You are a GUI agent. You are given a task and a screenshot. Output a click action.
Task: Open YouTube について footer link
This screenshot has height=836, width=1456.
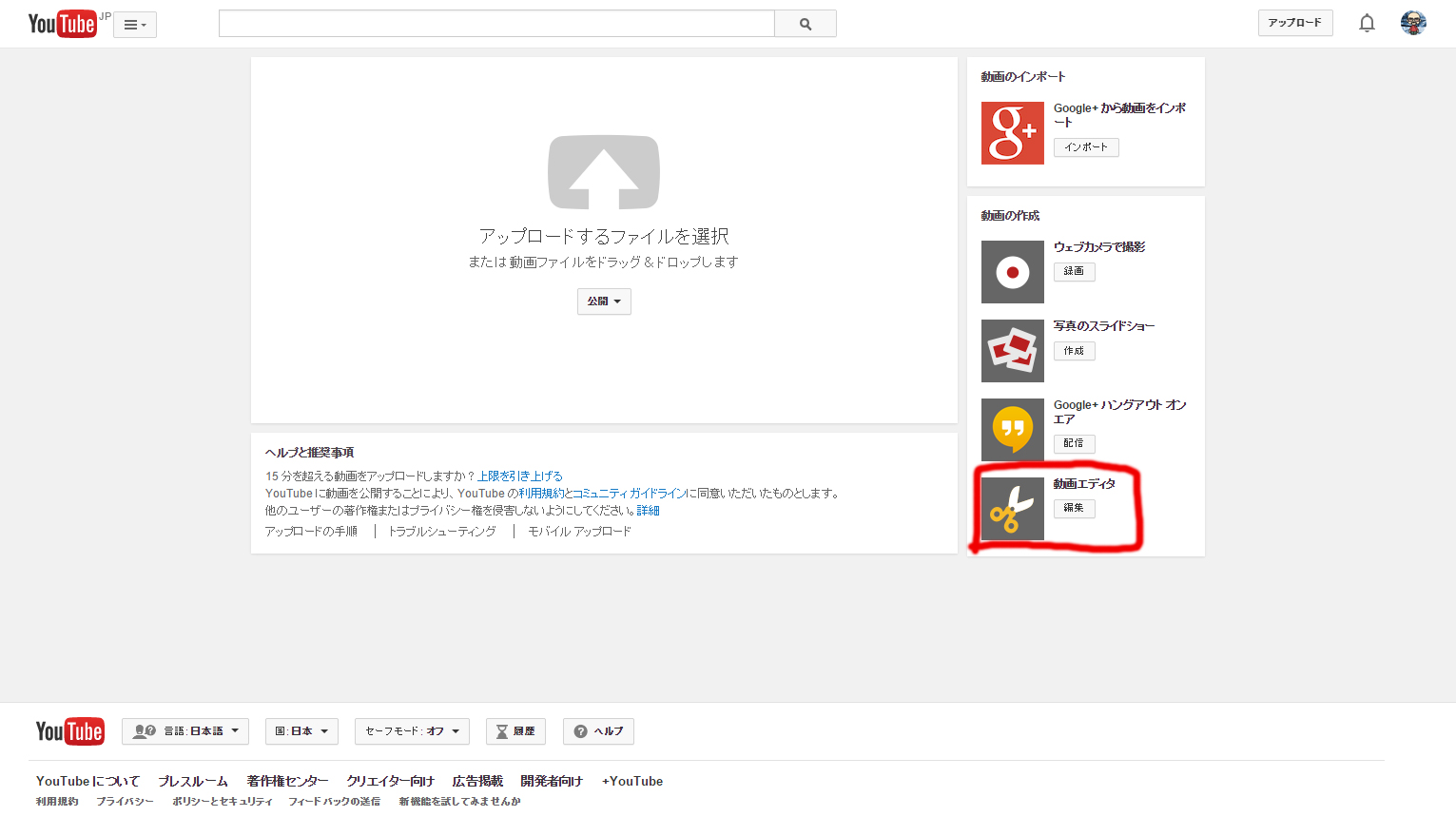click(x=87, y=781)
